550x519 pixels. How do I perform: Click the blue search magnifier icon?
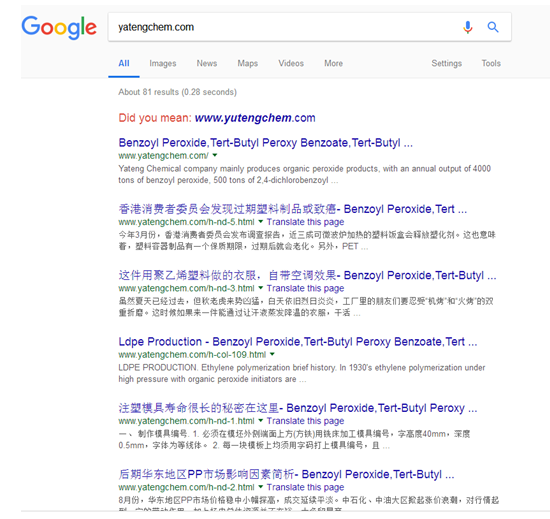click(493, 27)
